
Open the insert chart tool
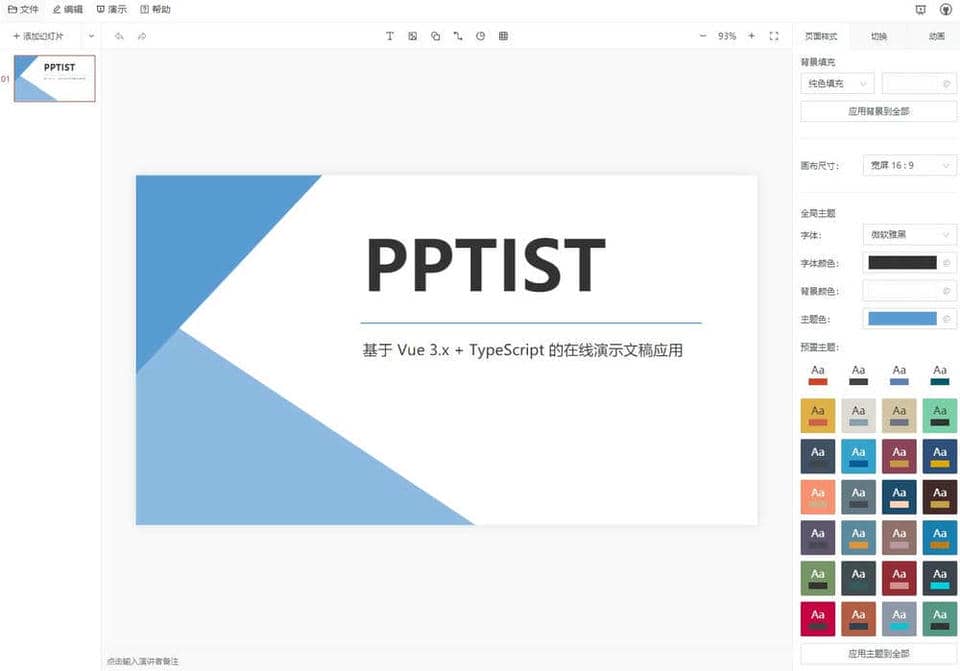tap(480, 36)
